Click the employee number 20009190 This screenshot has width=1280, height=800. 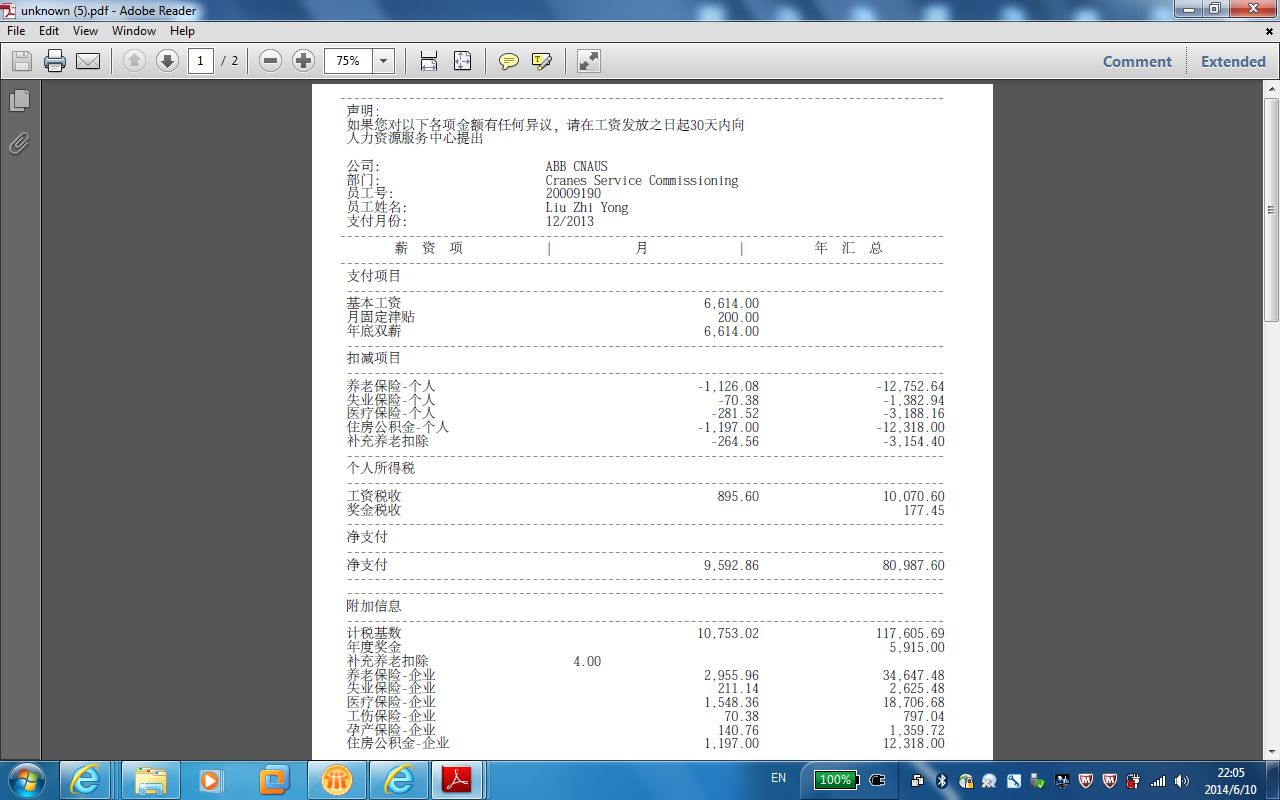[x=573, y=194]
